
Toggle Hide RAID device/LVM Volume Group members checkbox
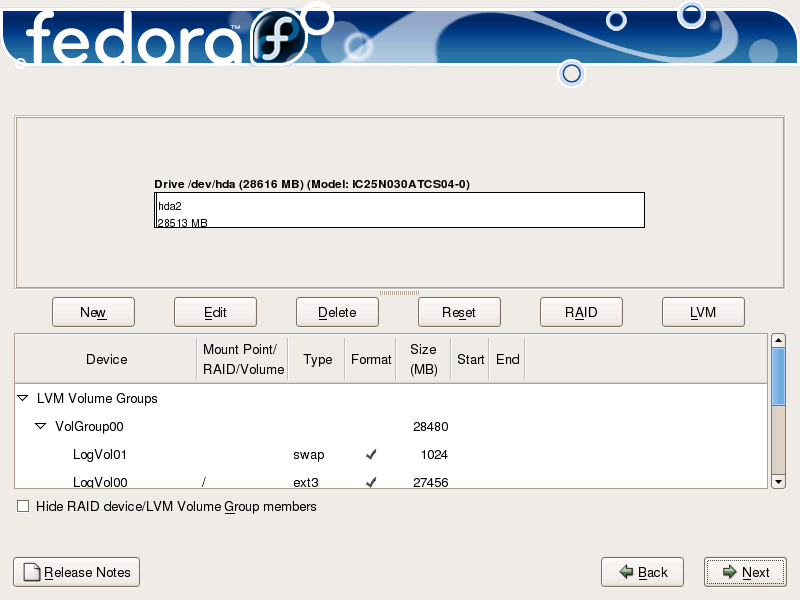pyautogui.click(x=23, y=506)
